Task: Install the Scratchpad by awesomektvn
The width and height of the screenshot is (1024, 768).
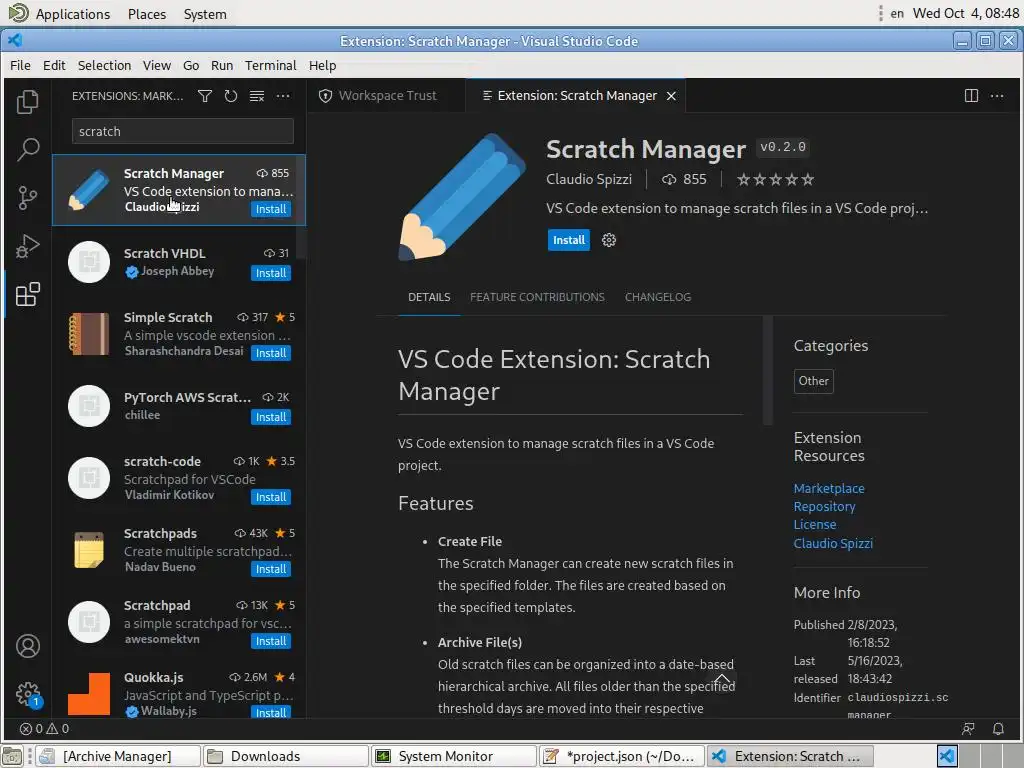Action: click(x=270, y=641)
